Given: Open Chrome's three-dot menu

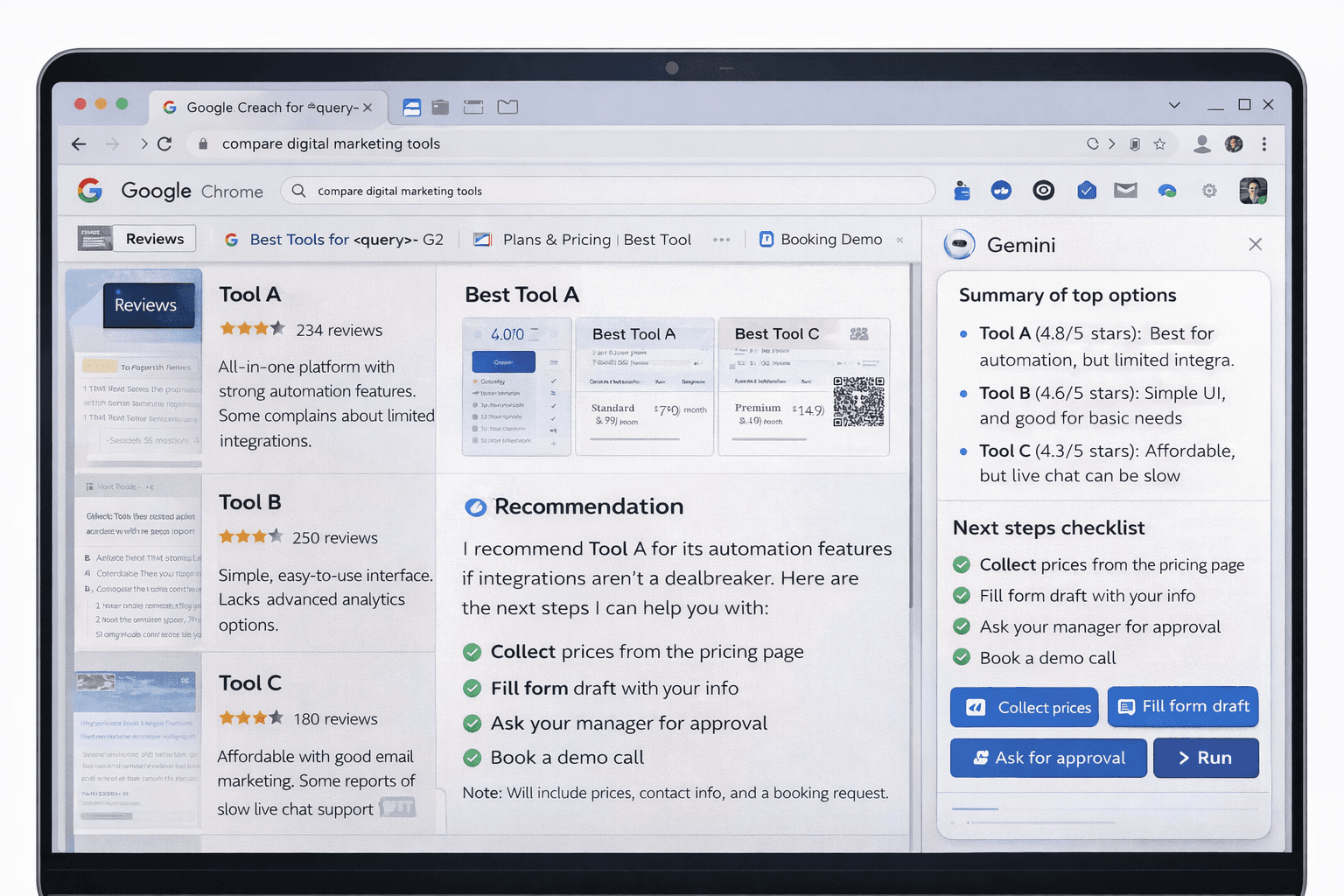Looking at the screenshot, I should point(1264,144).
